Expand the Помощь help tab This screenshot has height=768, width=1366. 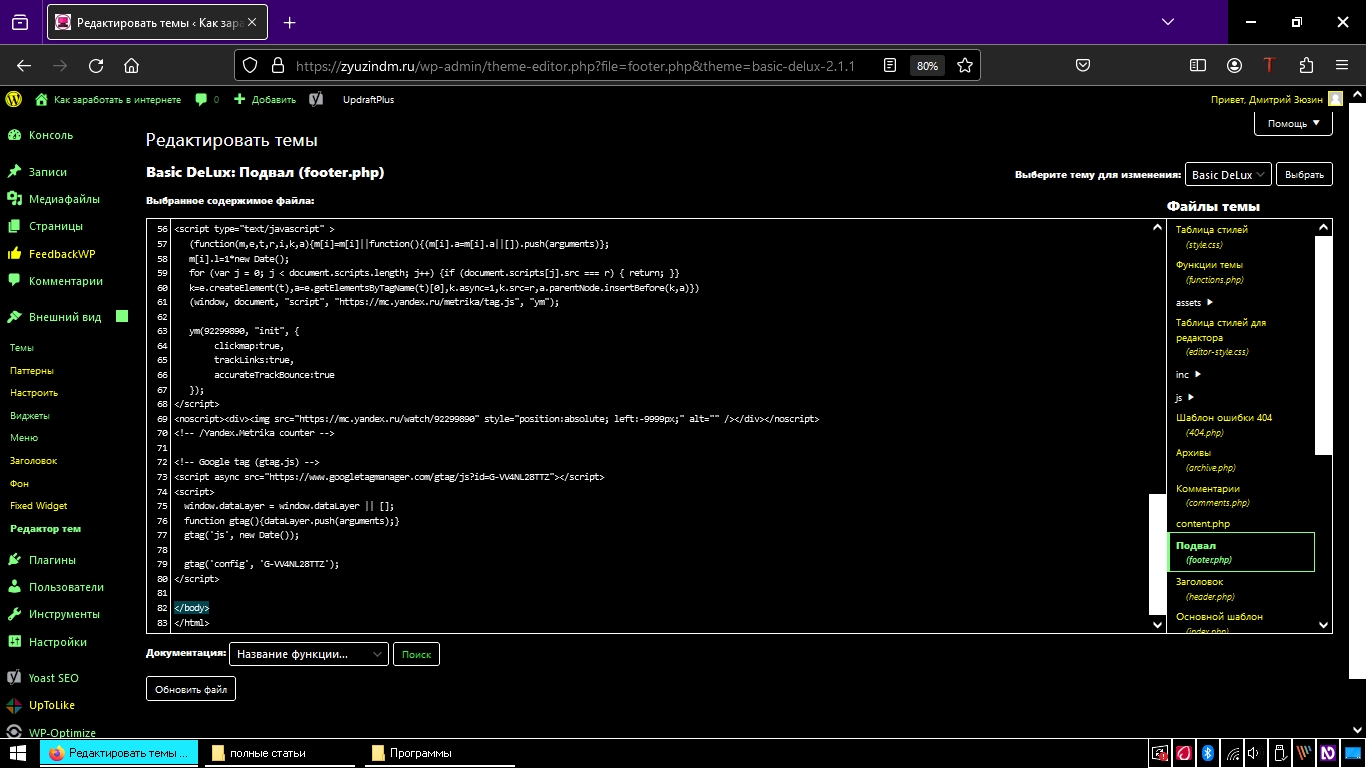click(1293, 123)
